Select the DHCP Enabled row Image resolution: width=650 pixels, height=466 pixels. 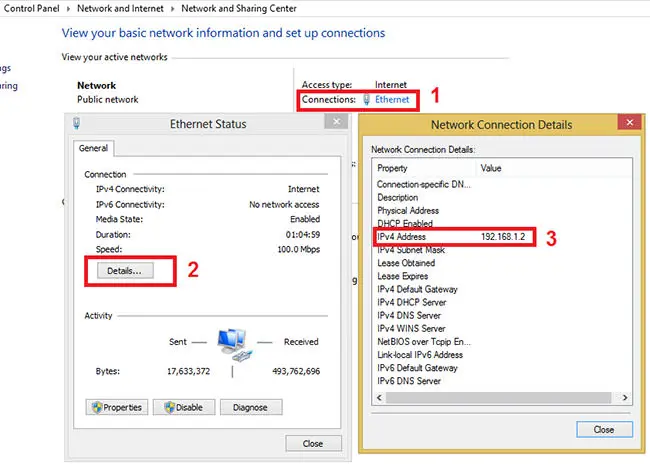tap(502, 223)
